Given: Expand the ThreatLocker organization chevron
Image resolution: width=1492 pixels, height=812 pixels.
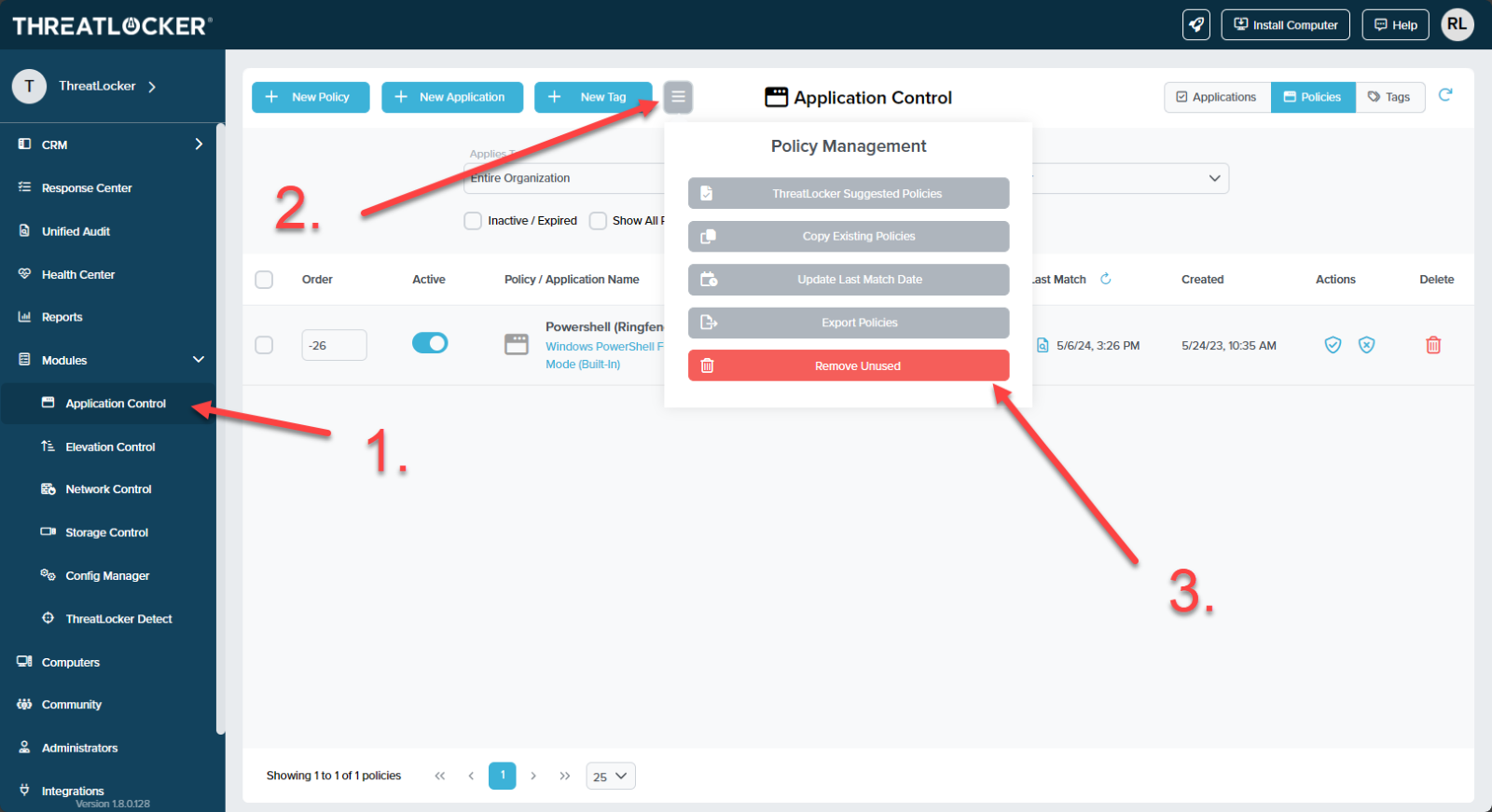Looking at the screenshot, I should click(152, 87).
